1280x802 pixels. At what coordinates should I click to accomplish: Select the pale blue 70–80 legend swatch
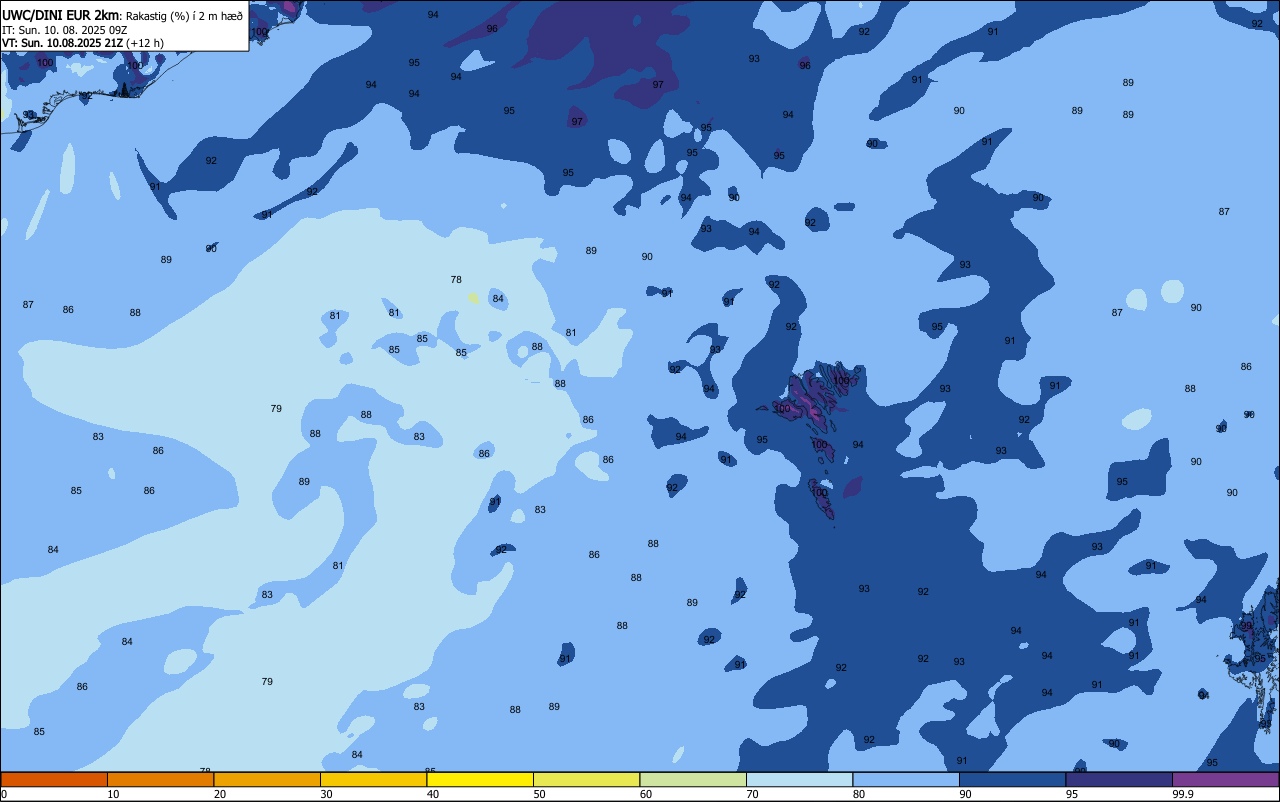click(799, 779)
